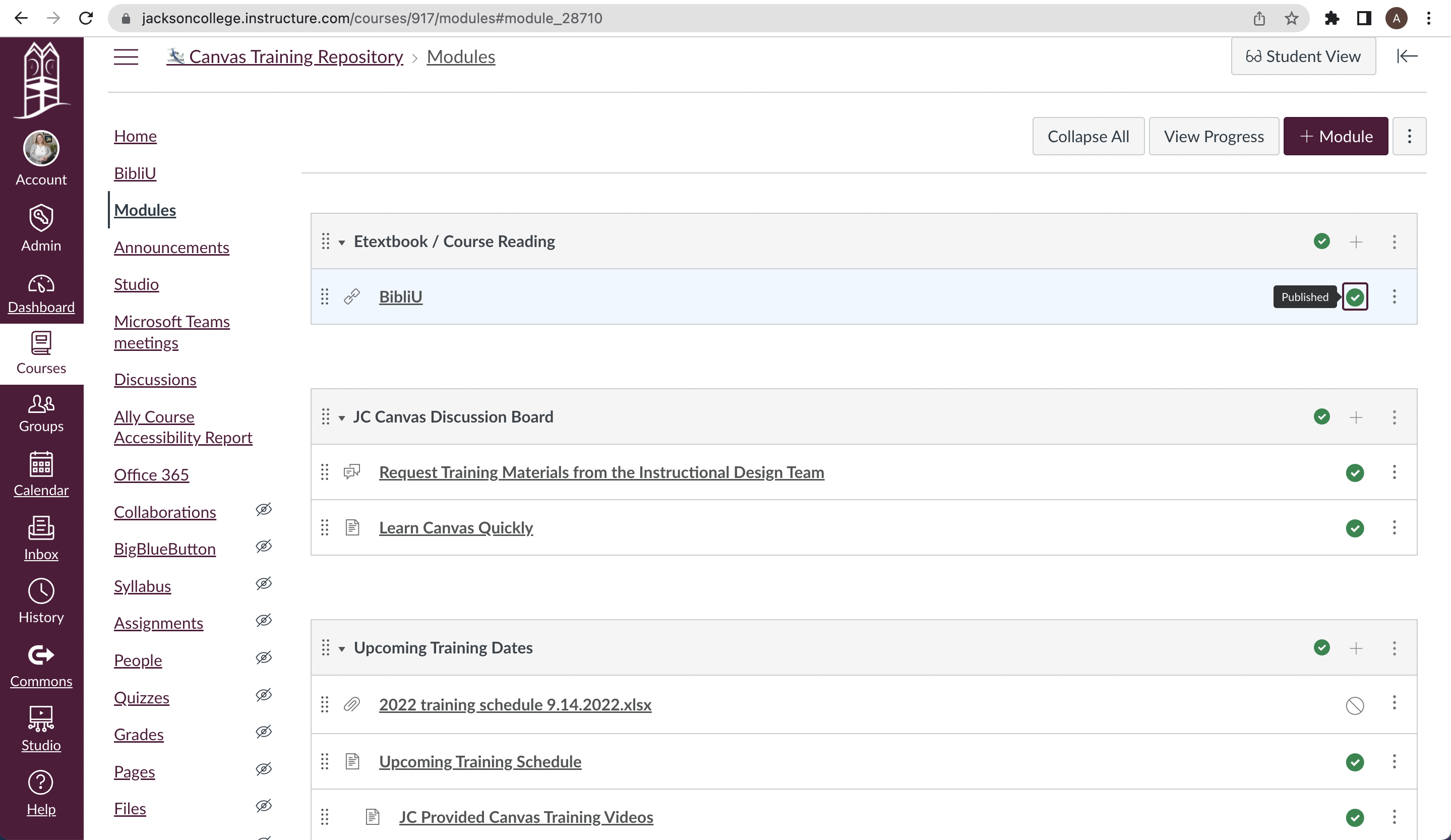Click the browser share icon in the address bar

pos(1259,18)
